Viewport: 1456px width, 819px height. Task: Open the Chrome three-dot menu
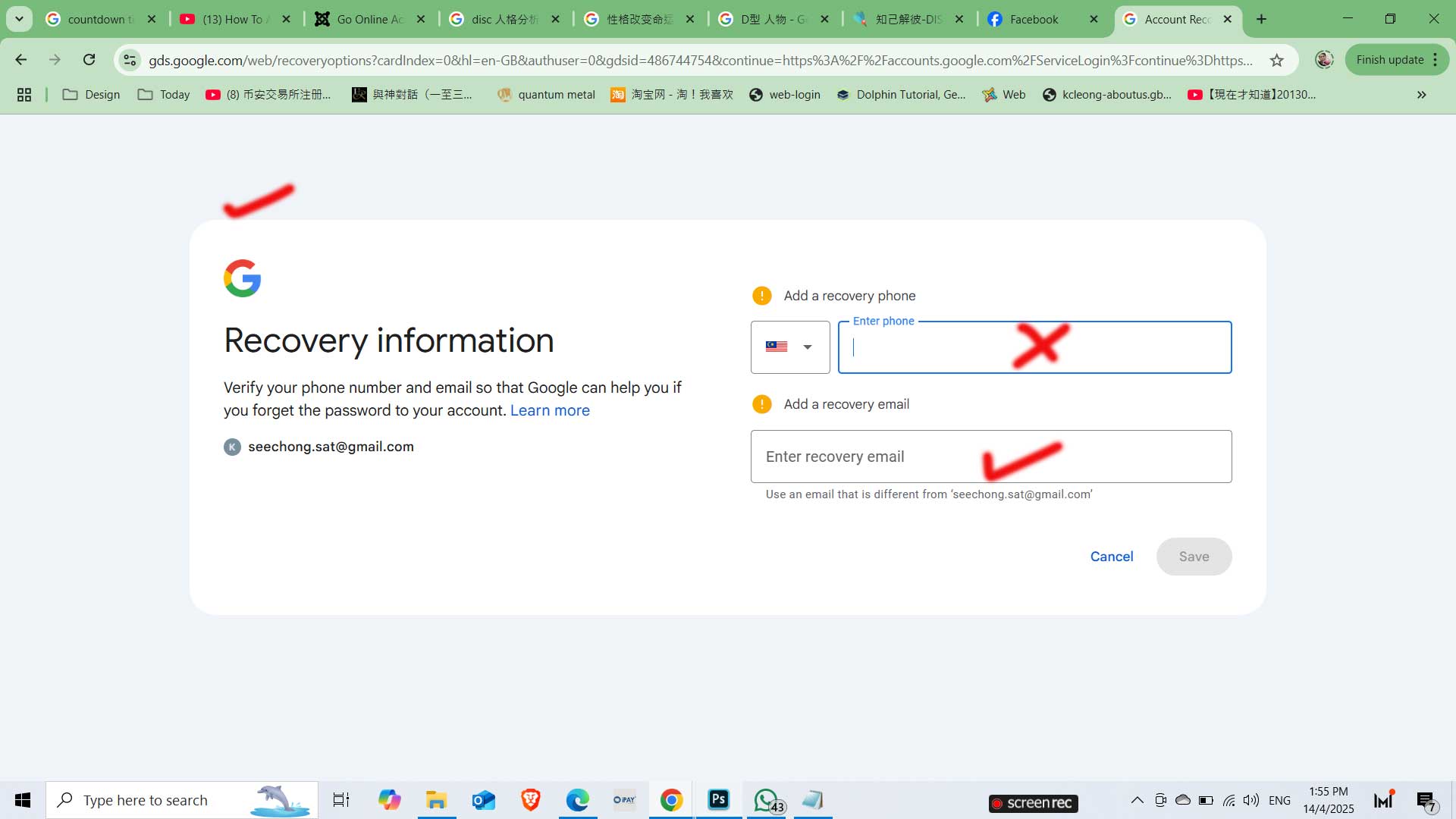1436,60
